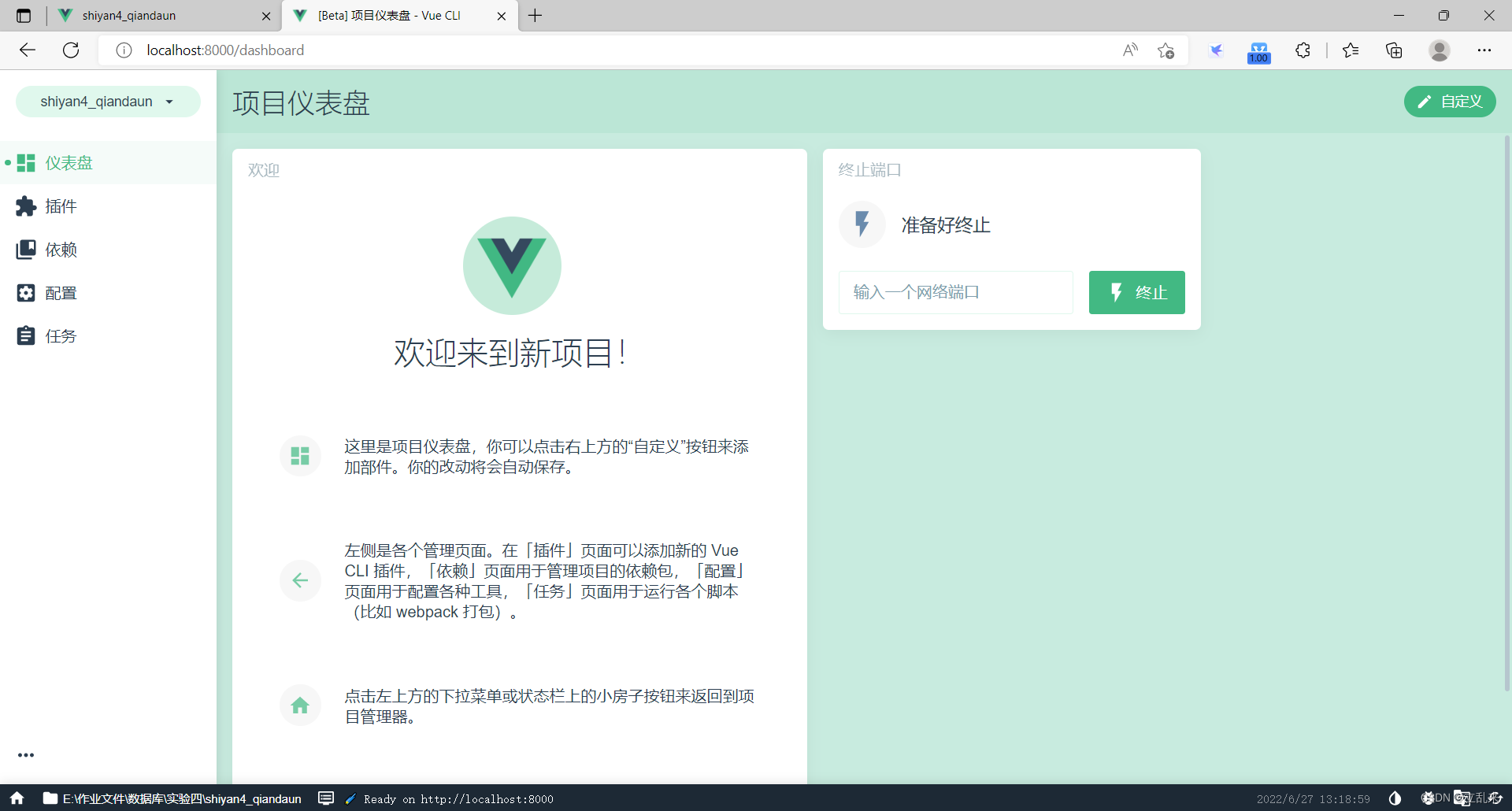This screenshot has width=1512, height=811.
Task: Expand the sidebar more options ellipsis
Action: [x=26, y=755]
